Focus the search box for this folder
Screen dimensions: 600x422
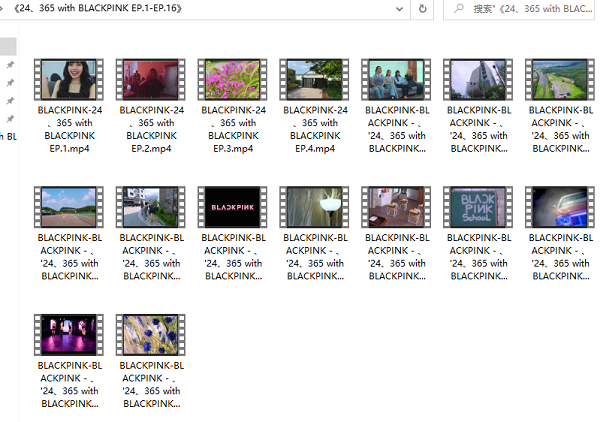(518, 9)
